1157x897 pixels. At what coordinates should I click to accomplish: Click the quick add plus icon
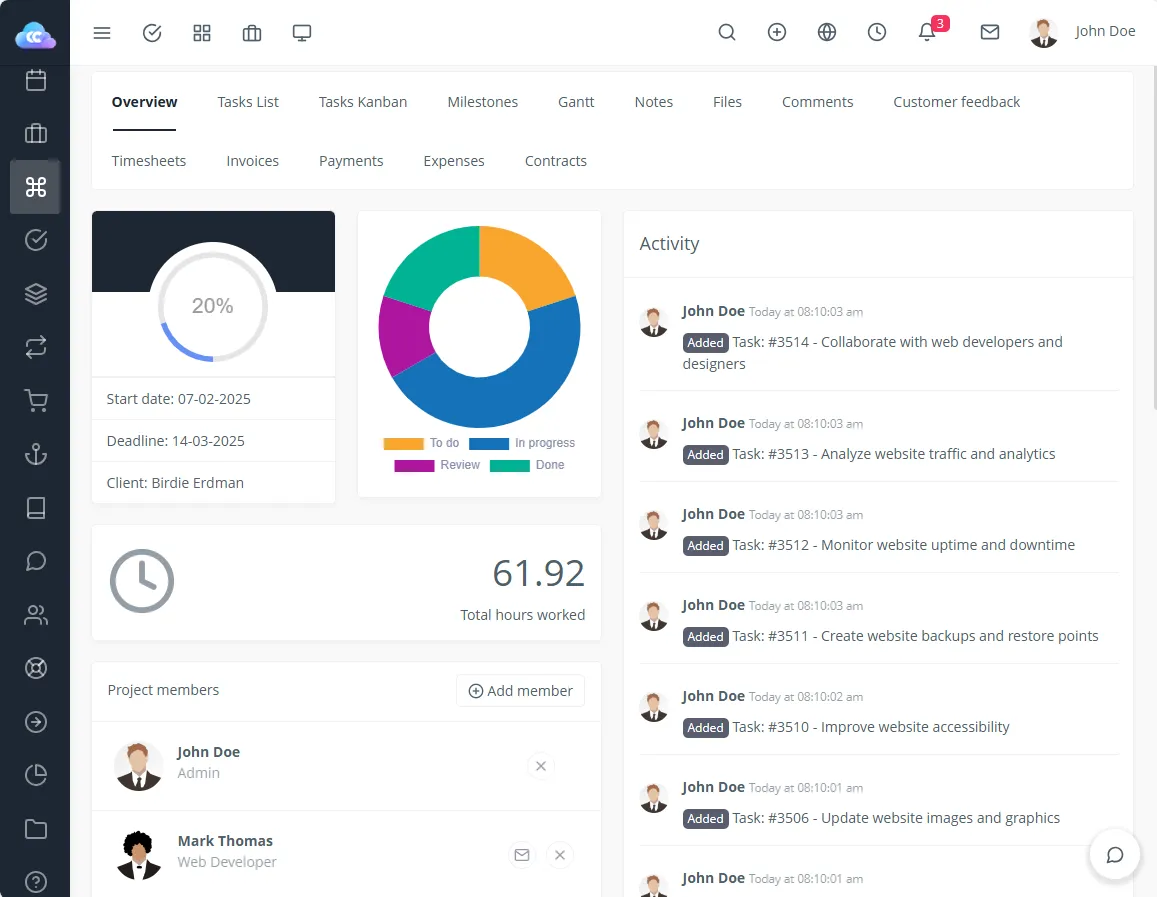(777, 32)
